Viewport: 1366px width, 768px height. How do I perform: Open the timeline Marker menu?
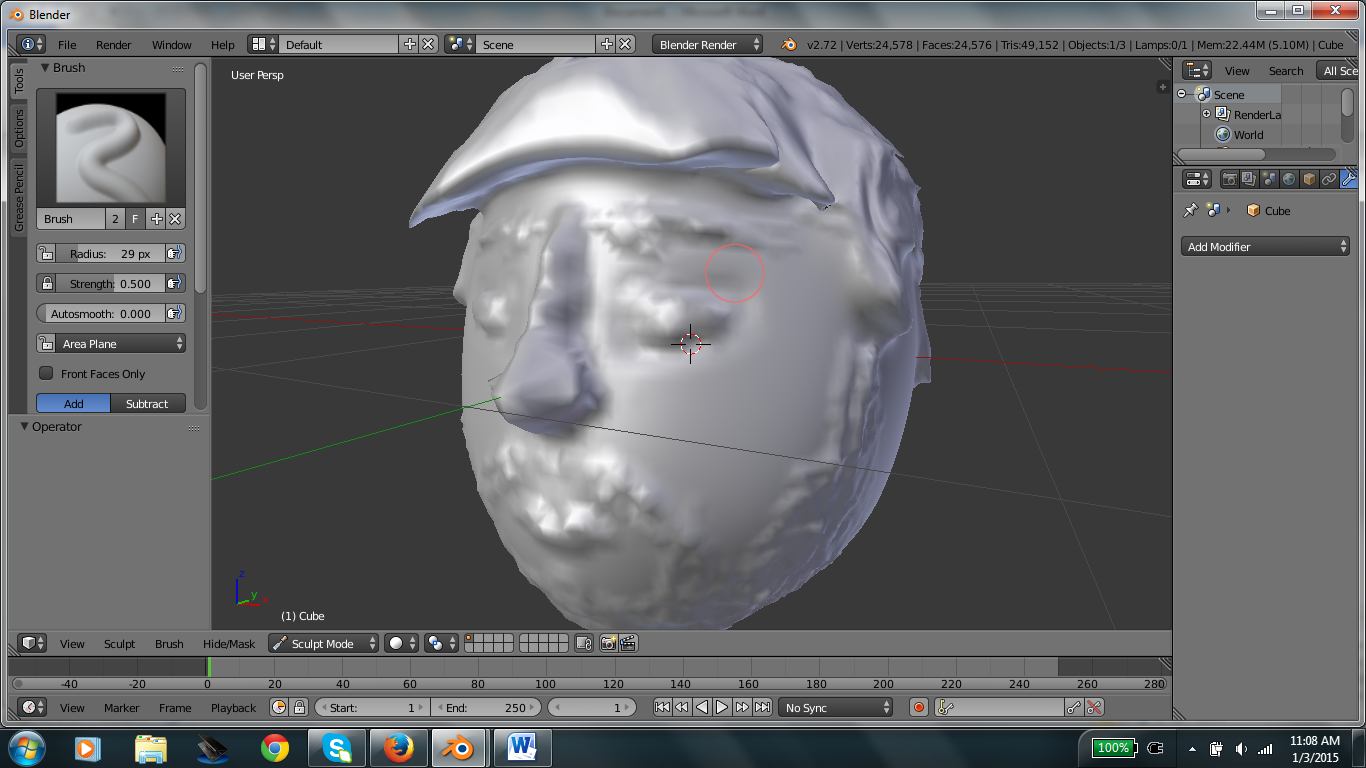[122, 708]
